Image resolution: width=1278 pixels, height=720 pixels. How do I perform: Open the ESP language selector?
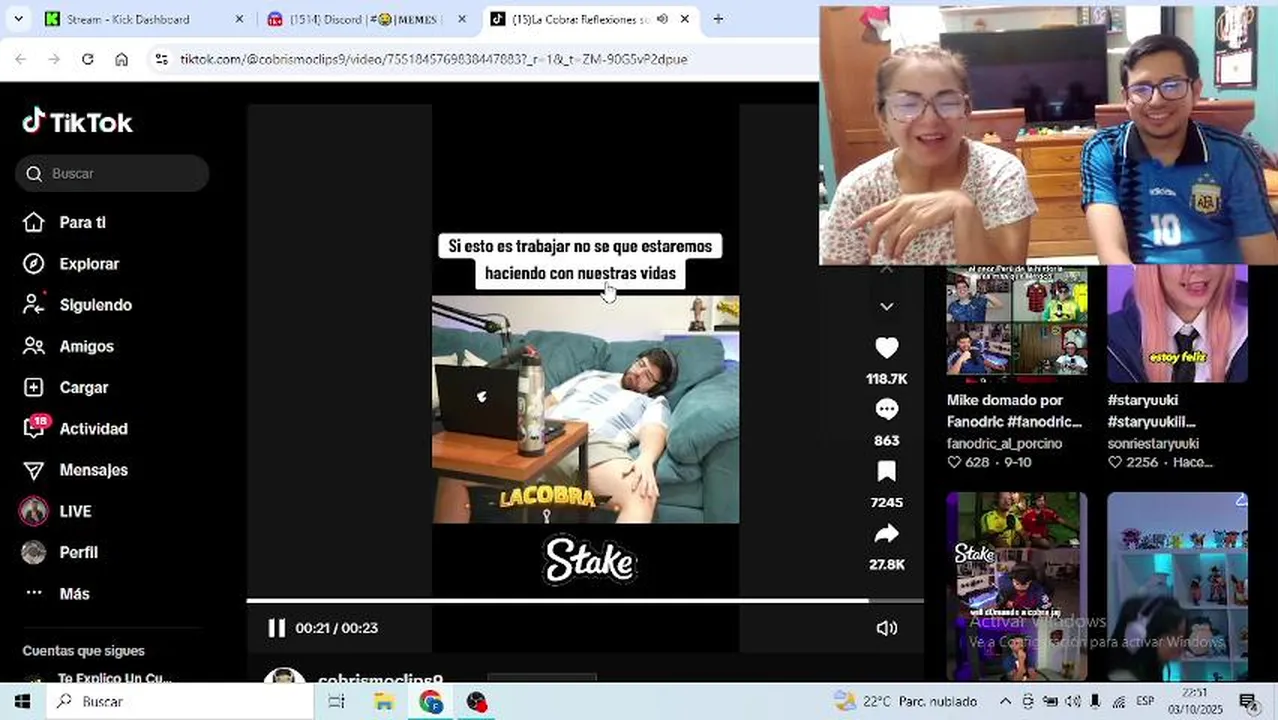pyautogui.click(x=1145, y=701)
